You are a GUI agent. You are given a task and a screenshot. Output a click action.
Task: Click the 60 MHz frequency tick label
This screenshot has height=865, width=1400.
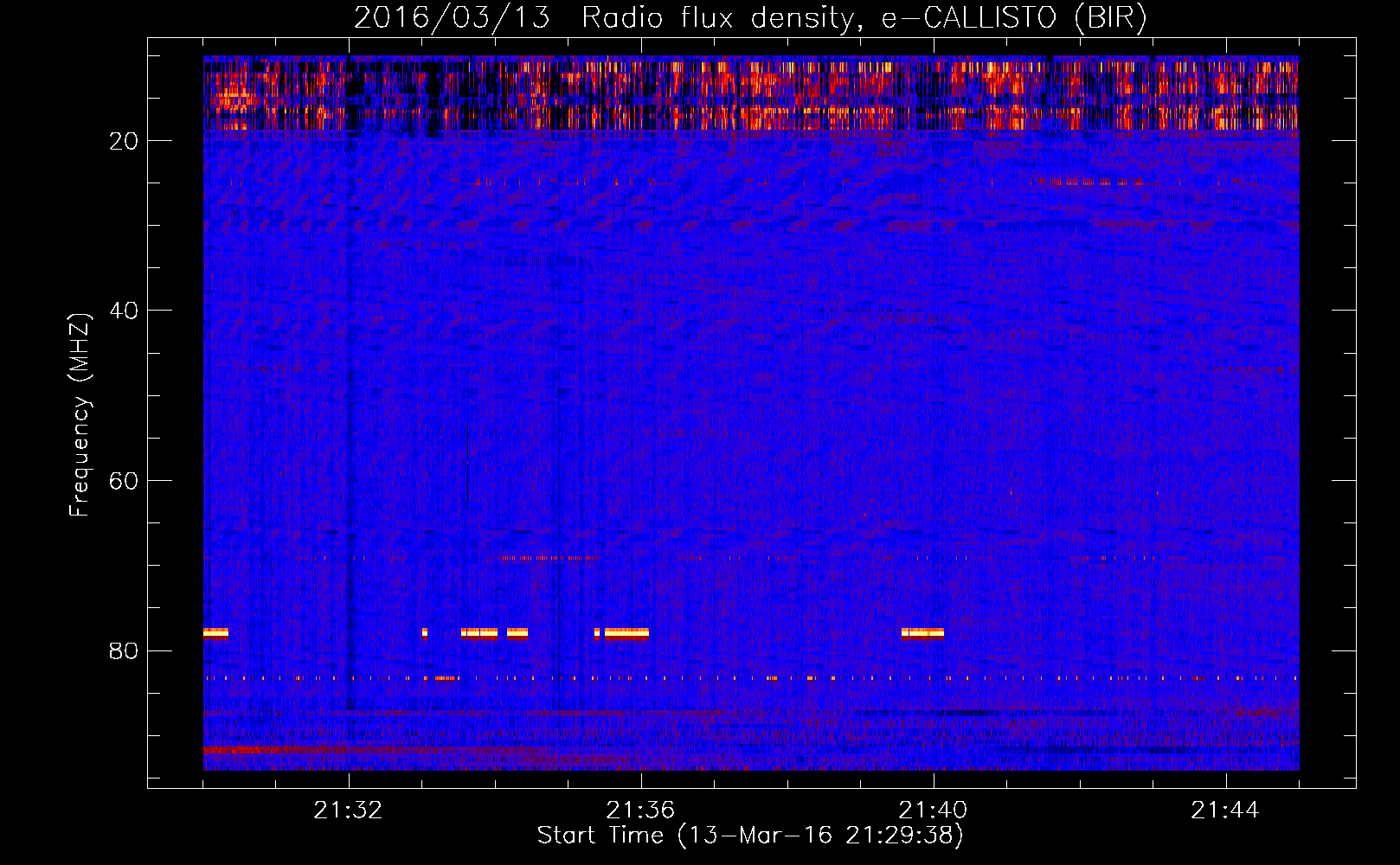point(125,481)
